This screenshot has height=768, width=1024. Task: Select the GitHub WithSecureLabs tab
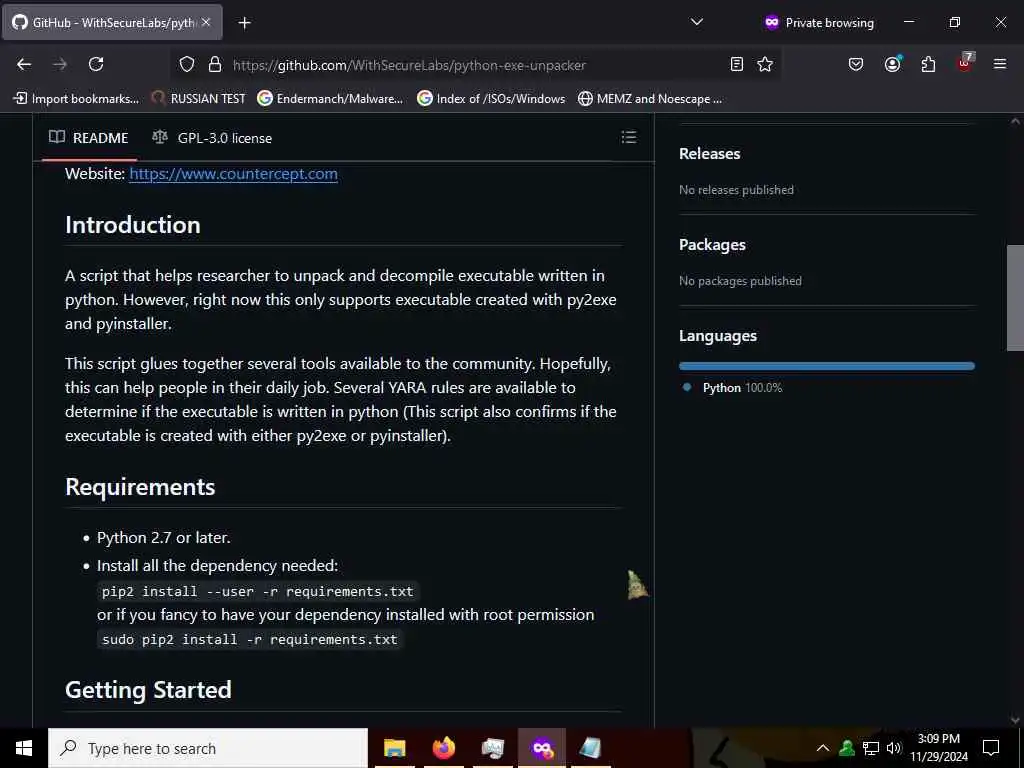point(112,22)
